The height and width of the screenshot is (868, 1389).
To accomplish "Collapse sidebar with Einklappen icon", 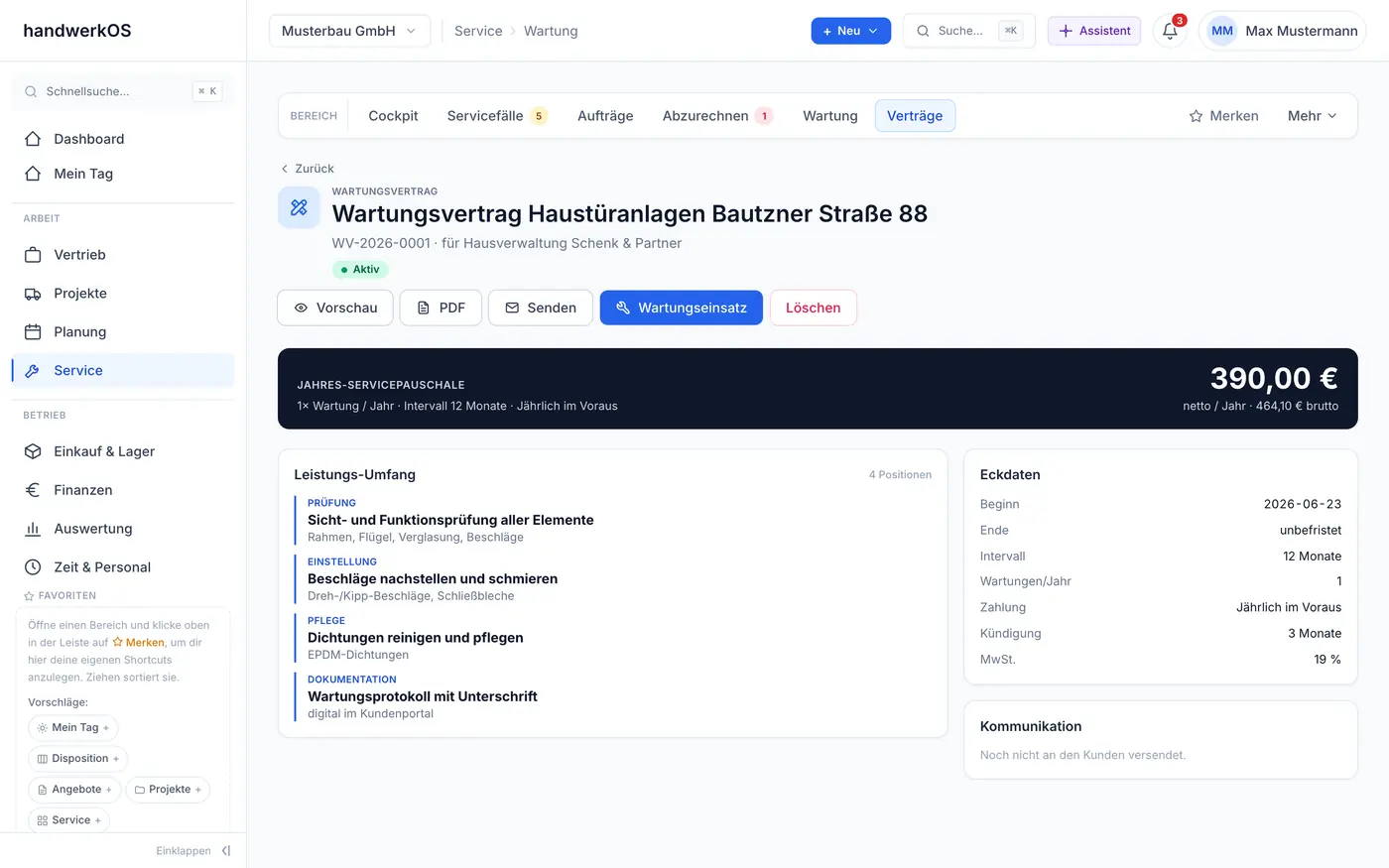I will pos(226,851).
